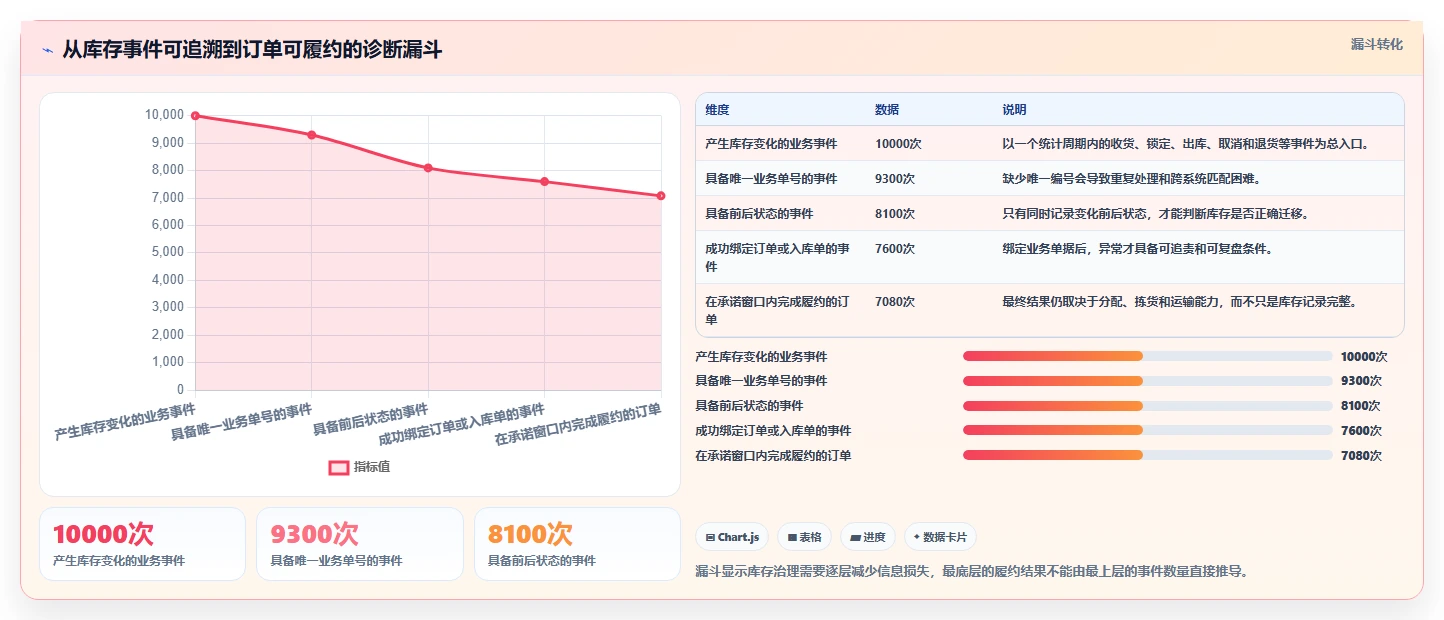
Task: Click the x-axis label 产生库存变化的业务事件
Action: pyautogui.click(x=125, y=422)
